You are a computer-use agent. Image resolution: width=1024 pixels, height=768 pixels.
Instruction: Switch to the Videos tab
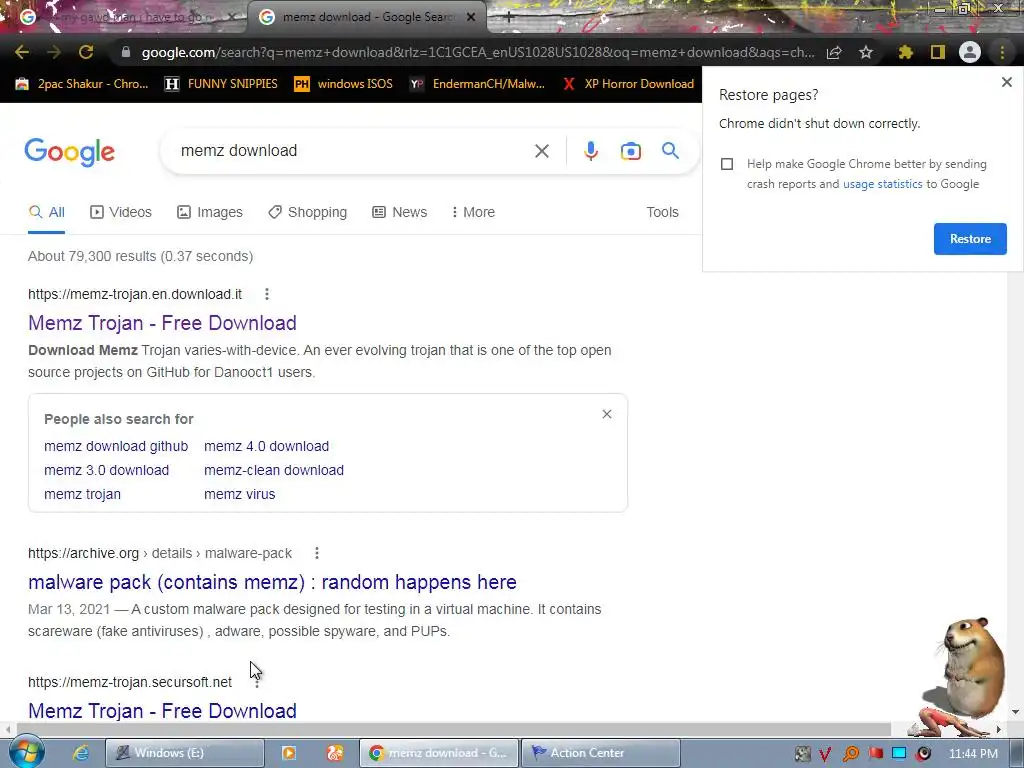pyautogui.click(x=121, y=212)
